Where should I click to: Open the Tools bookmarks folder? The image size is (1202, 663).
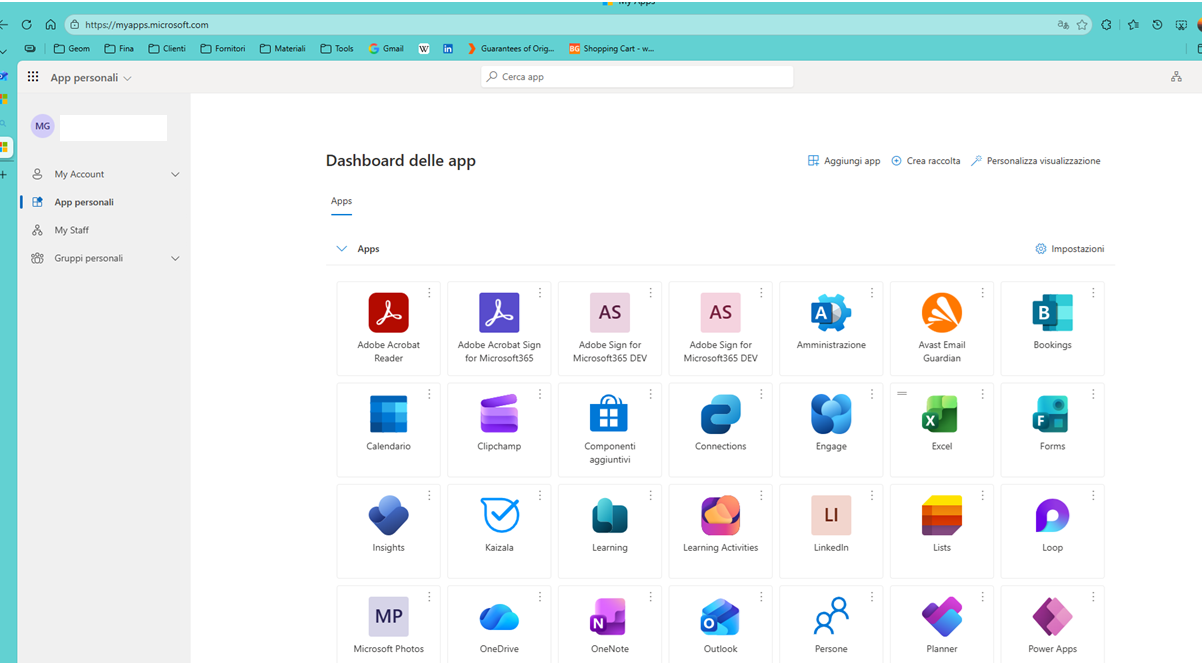click(x=337, y=48)
